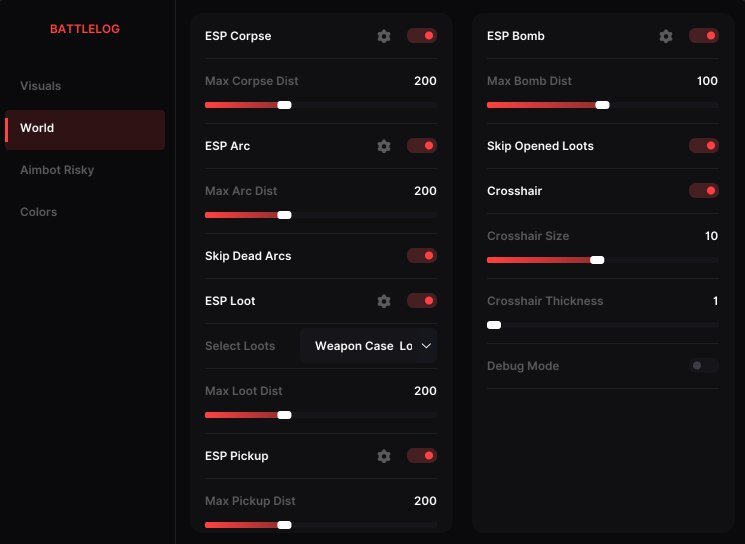Click the Max Pickup Dist value 200
745x544 pixels.
[x=425, y=501]
